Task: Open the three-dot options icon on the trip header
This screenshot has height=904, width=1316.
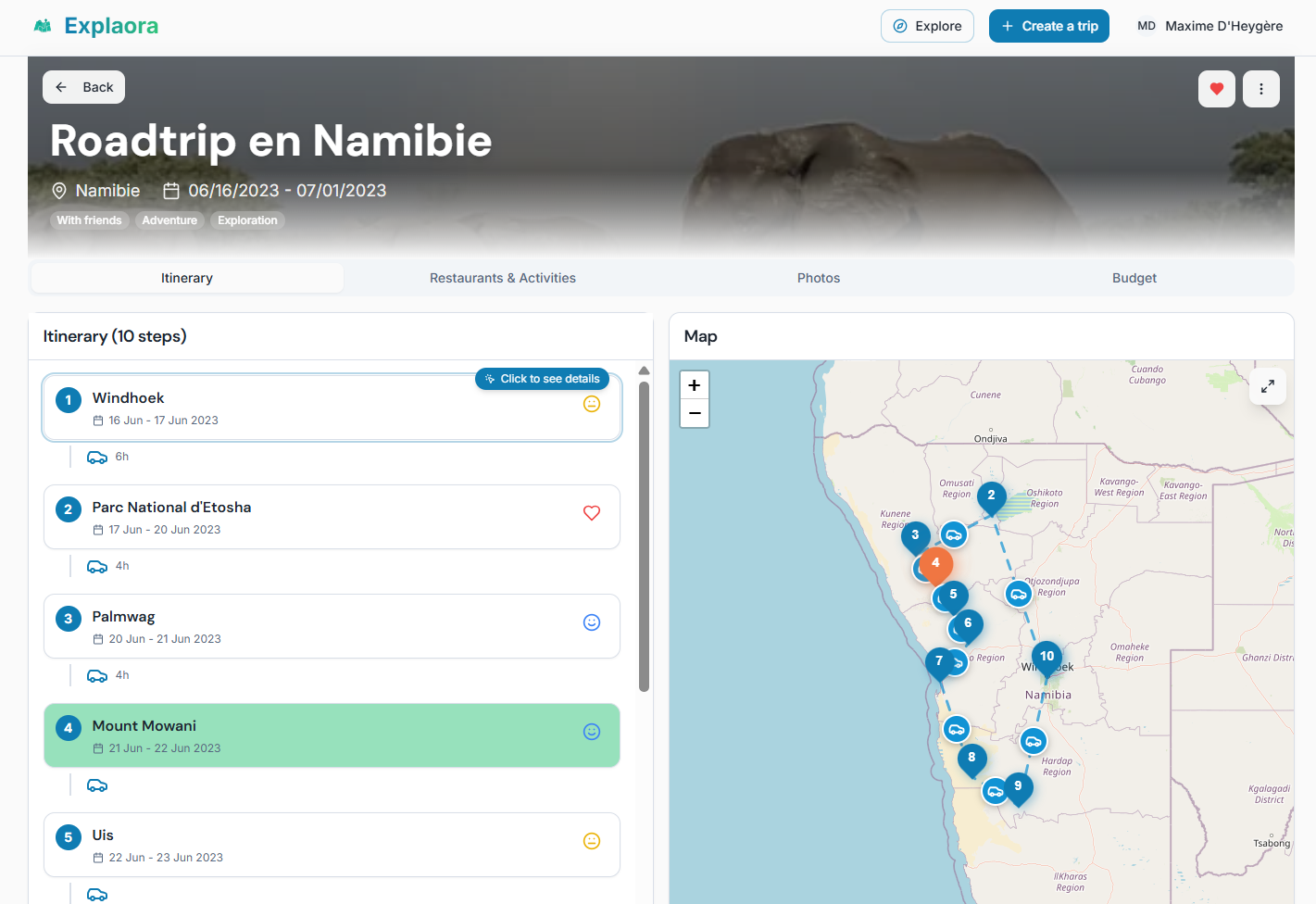Action: tap(1261, 88)
